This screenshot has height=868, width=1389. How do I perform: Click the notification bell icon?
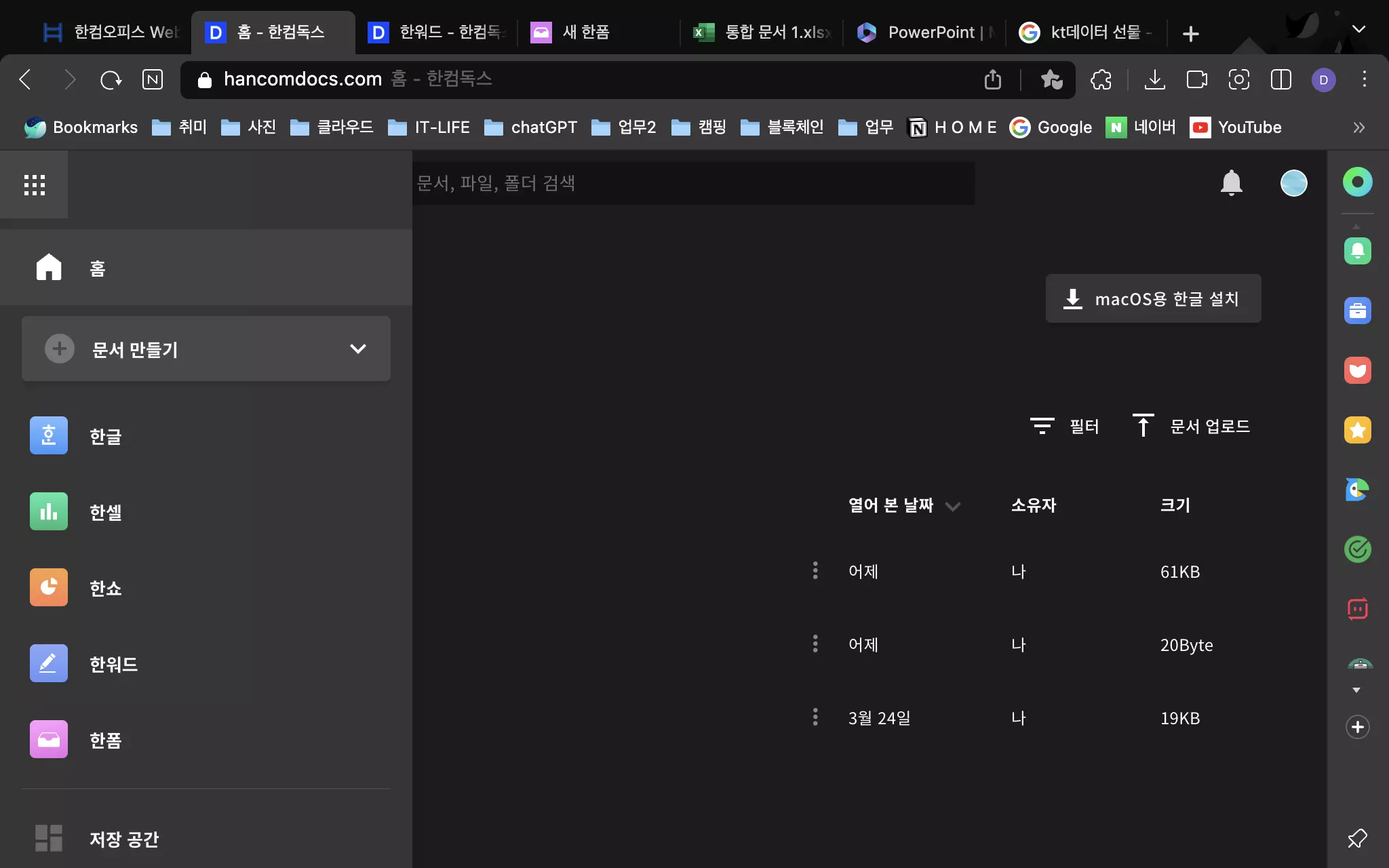tap(1231, 183)
